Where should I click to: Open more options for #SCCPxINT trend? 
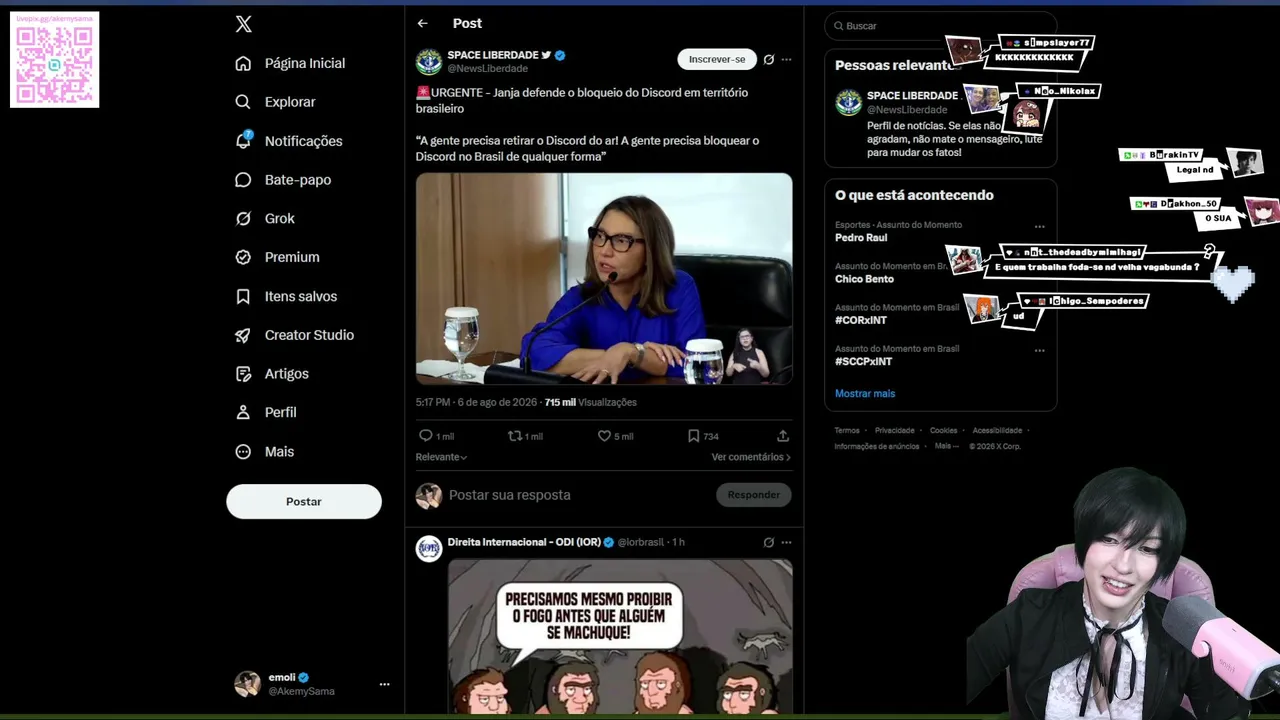coord(1039,350)
